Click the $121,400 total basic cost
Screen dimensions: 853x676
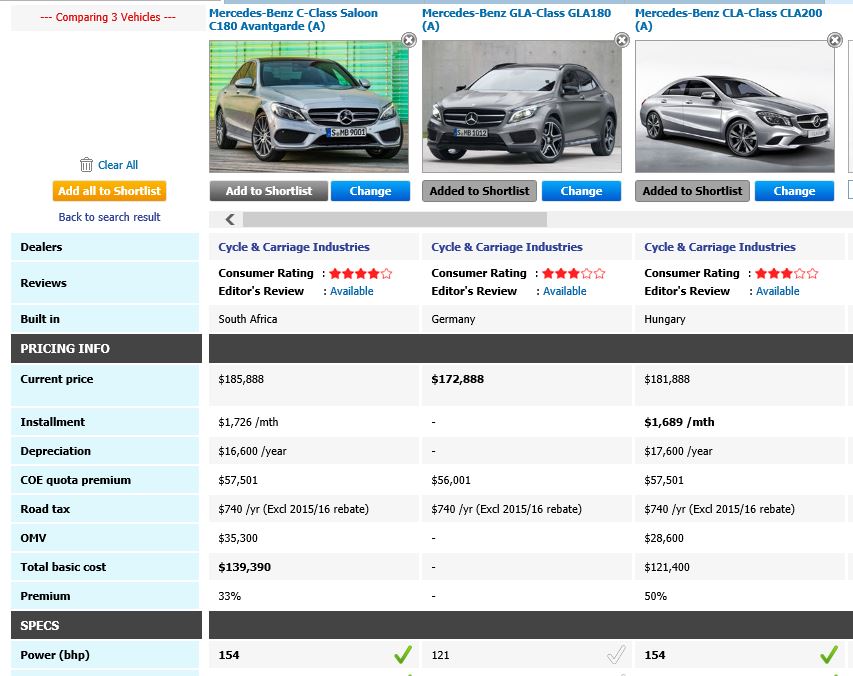tap(667, 567)
